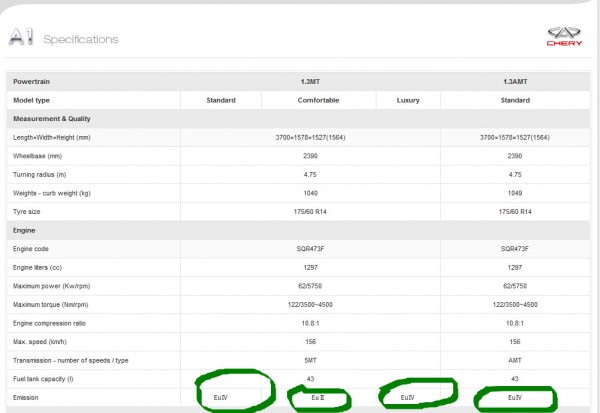Select the EuIV emission under 1.3MT Standard
Image resolution: width=600 pixels, height=413 pixels.
click(220, 398)
